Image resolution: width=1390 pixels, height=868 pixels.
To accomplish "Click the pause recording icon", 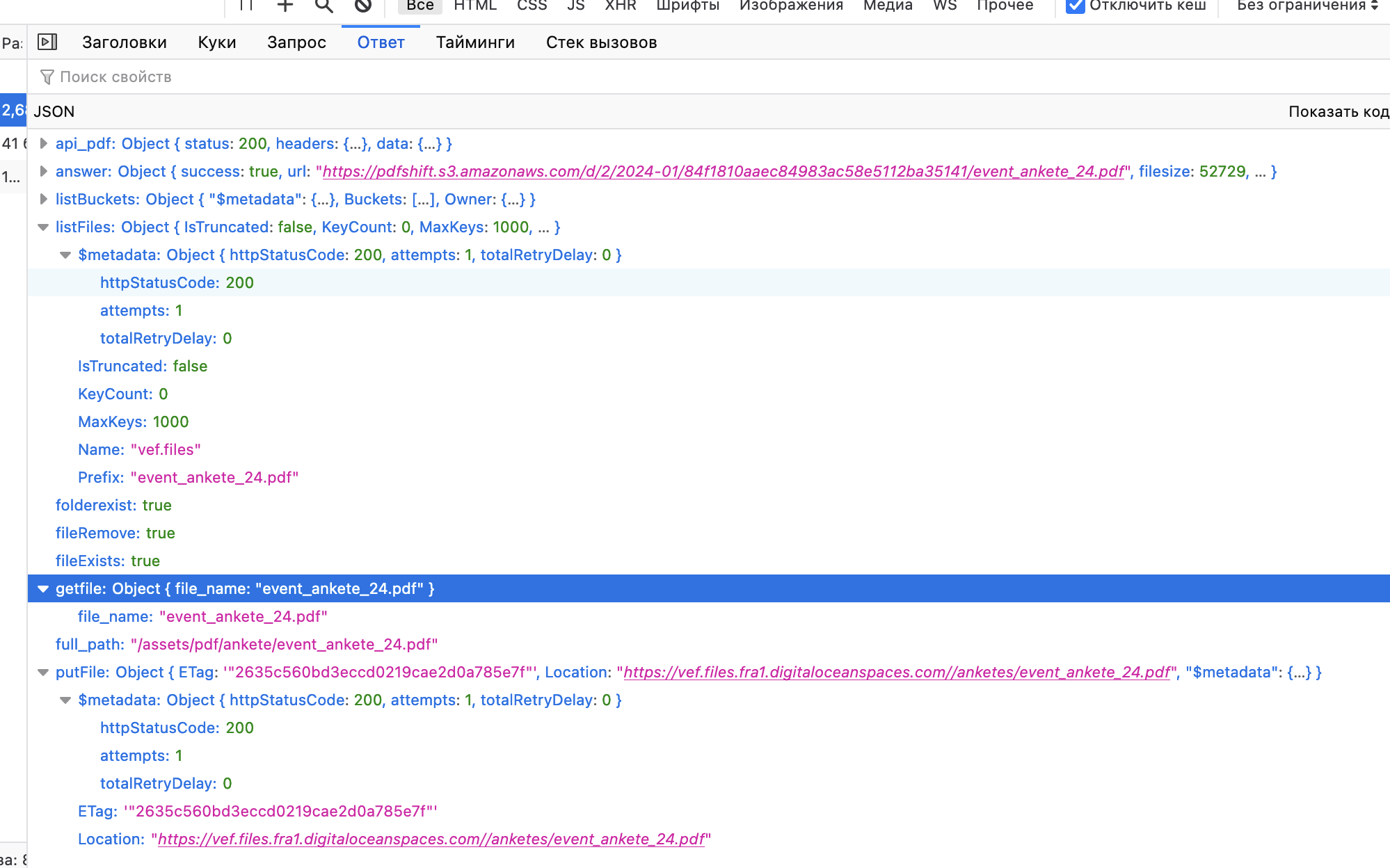I will click(246, 6).
